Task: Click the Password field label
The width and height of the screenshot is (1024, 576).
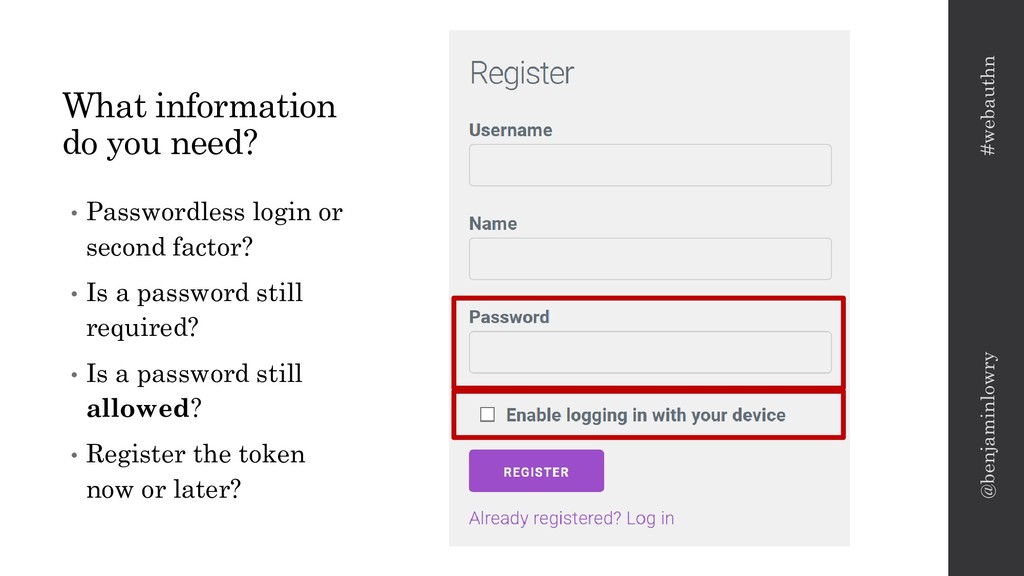Action: click(509, 317)
